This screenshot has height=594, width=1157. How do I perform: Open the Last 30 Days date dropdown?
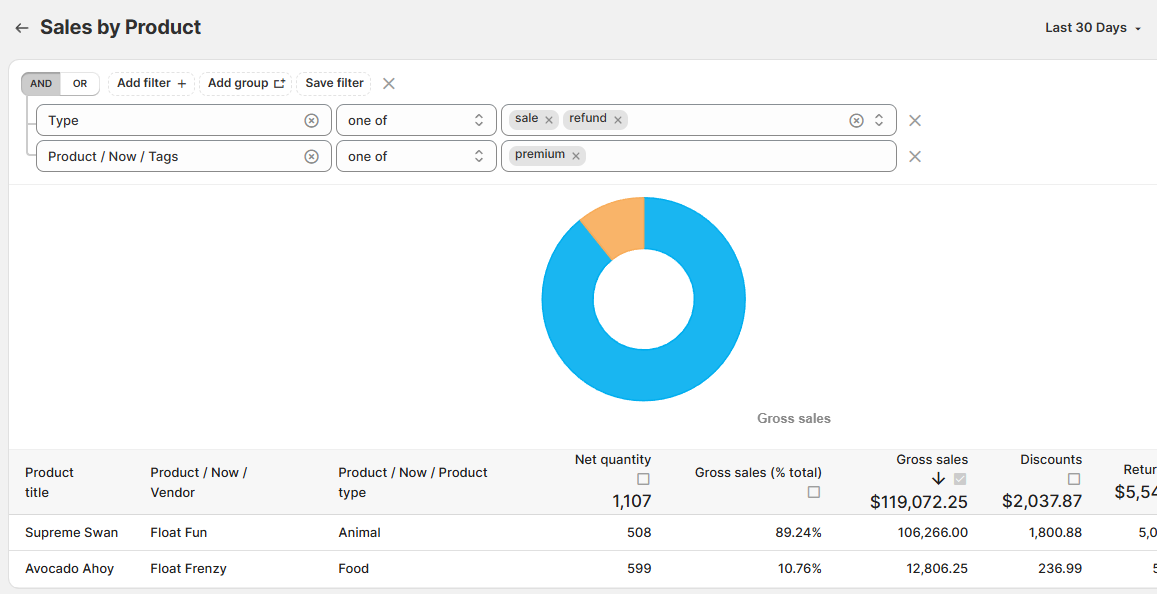[1093, 28]
